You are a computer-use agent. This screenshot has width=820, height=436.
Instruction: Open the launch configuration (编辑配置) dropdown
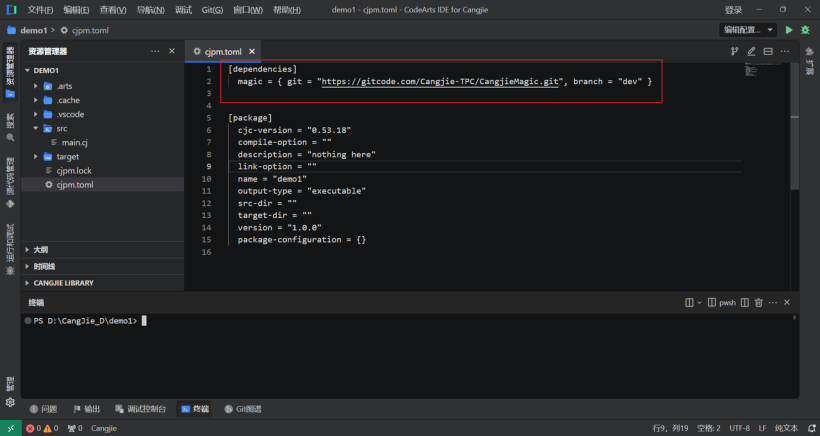click(748, 30)
